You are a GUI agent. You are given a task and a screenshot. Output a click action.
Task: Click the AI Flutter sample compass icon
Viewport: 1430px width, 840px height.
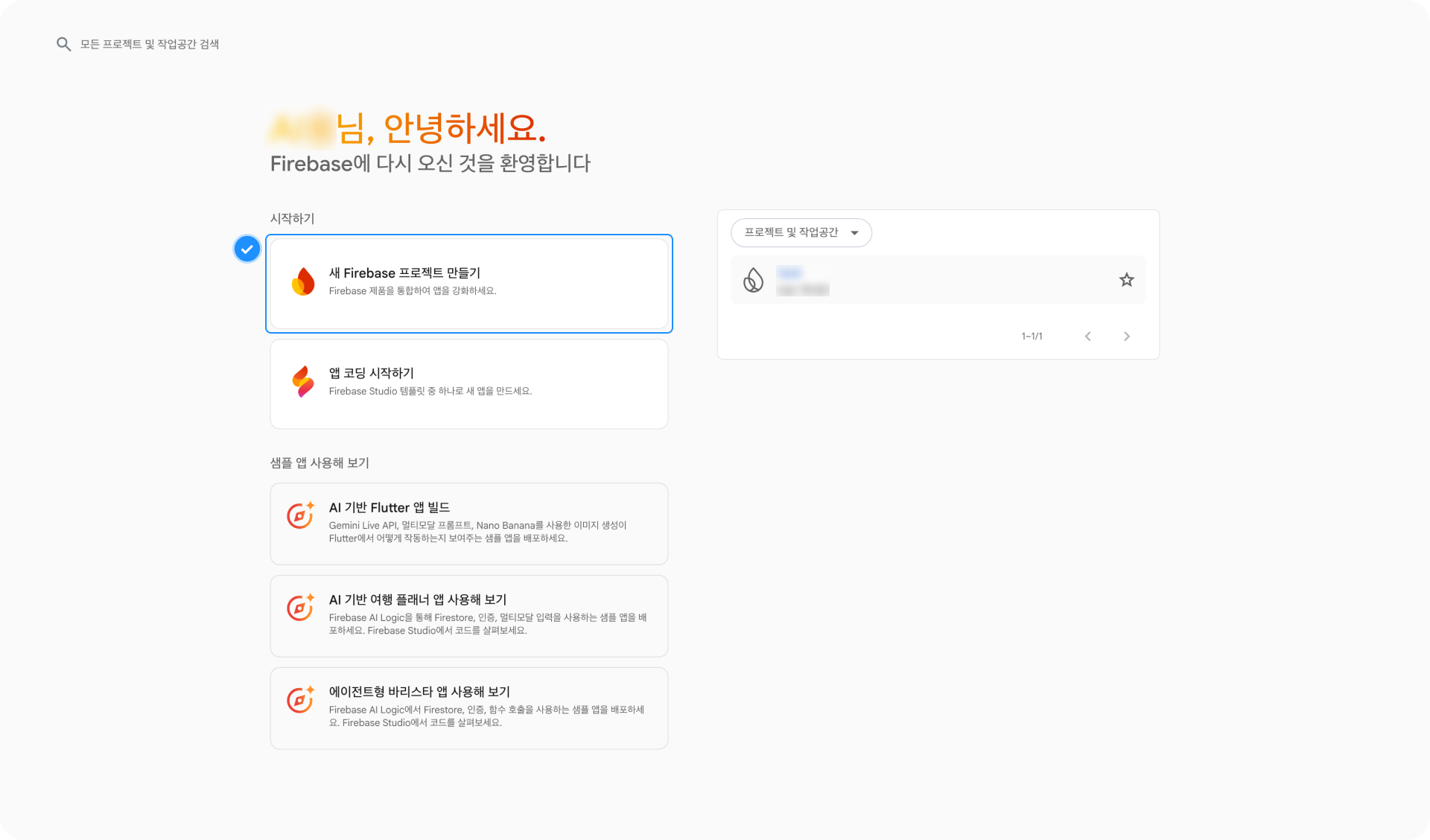(301, 515)
